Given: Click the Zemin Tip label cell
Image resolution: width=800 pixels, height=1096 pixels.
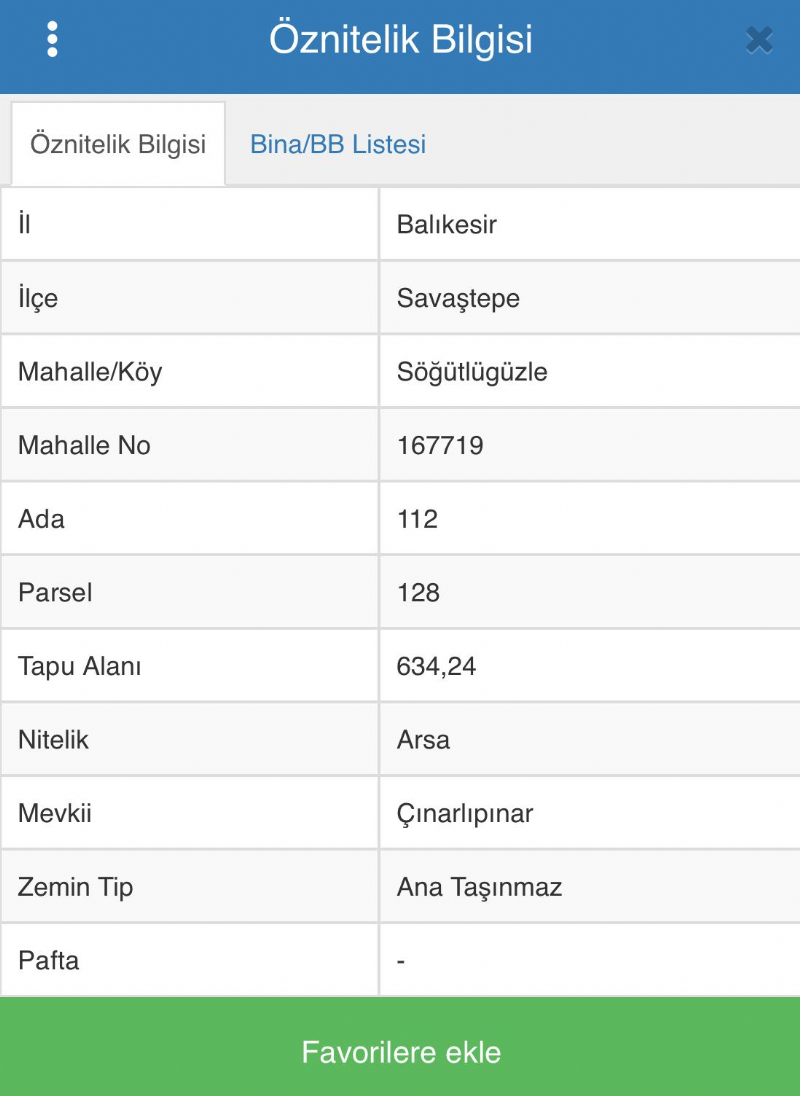Looking at the screenshot, I should (76, 887).
